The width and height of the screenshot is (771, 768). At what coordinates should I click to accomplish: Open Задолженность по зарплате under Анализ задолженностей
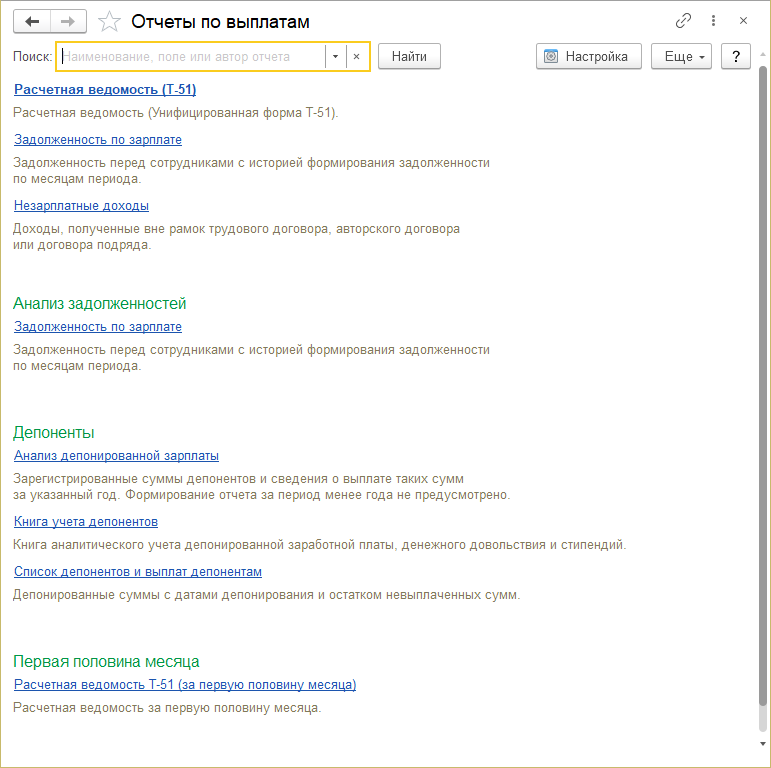coord(98,327)
